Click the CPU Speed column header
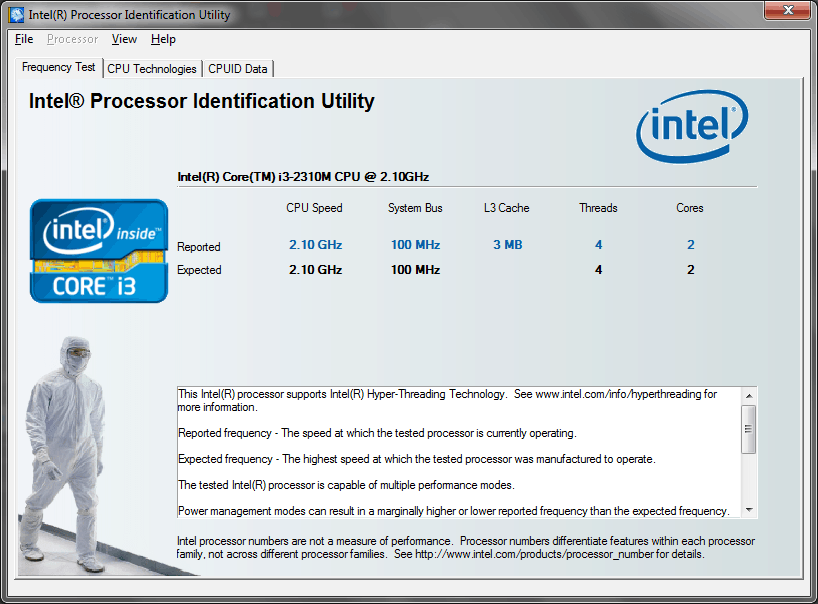This screenshot has width=818, height=604. 314,208
